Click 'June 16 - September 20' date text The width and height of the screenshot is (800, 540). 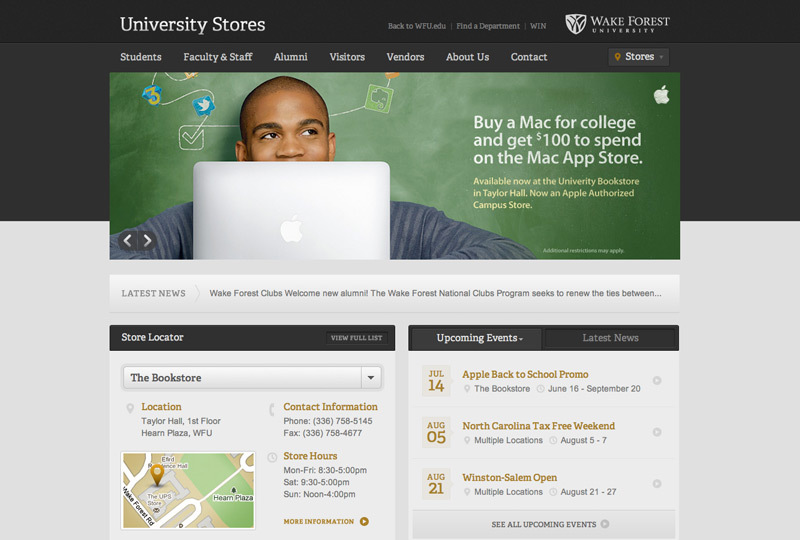[594, 388]
